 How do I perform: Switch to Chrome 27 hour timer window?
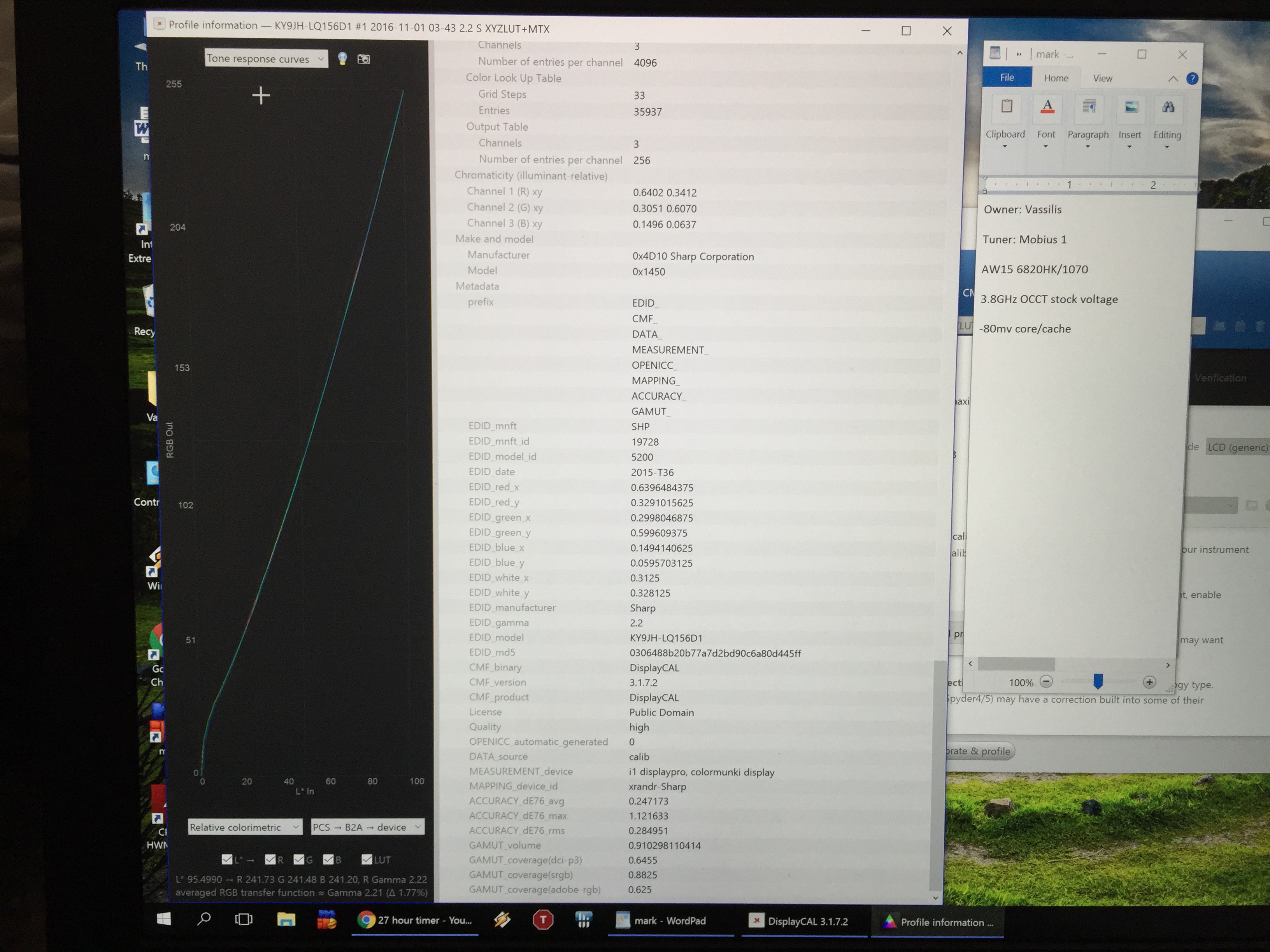[414, 920]
